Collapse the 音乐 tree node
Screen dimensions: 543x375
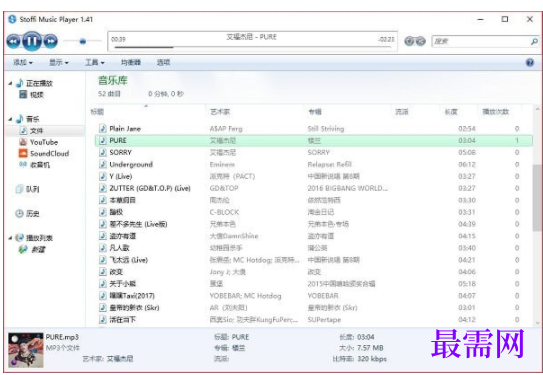coord(10,119)
